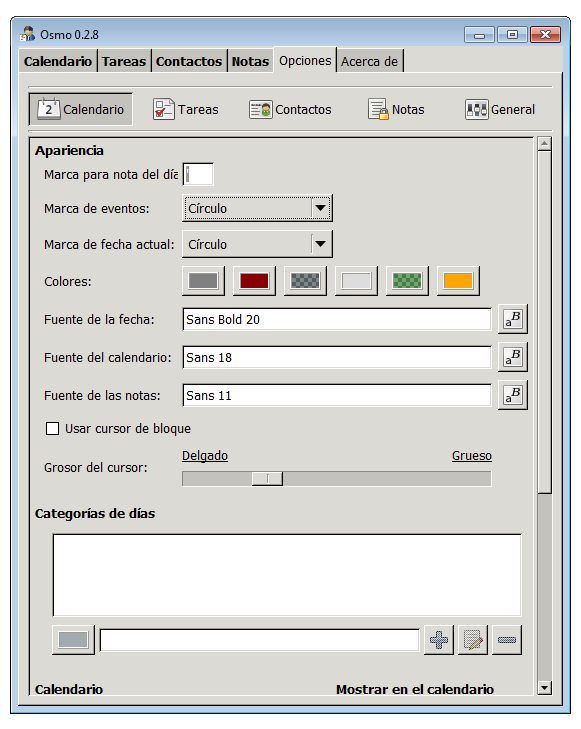Open font chooser for Fuente de la fecha
Image resolution: width=581 pixels, height=729 pixels.
pyautogui.click(x=513, y=319)
